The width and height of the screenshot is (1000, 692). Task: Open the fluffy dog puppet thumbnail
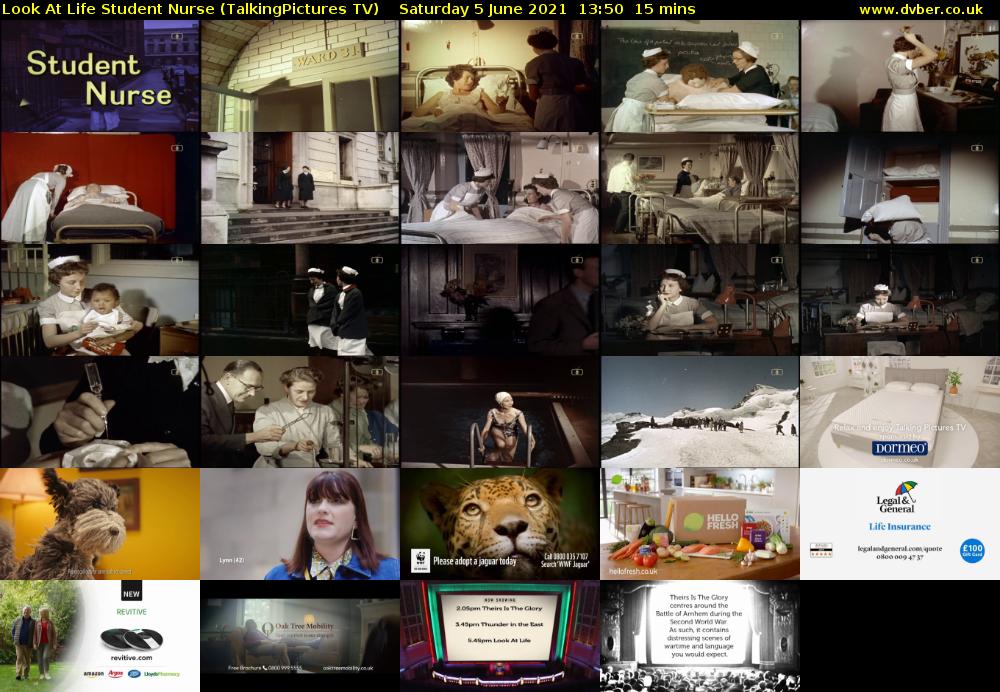(100, 524)
